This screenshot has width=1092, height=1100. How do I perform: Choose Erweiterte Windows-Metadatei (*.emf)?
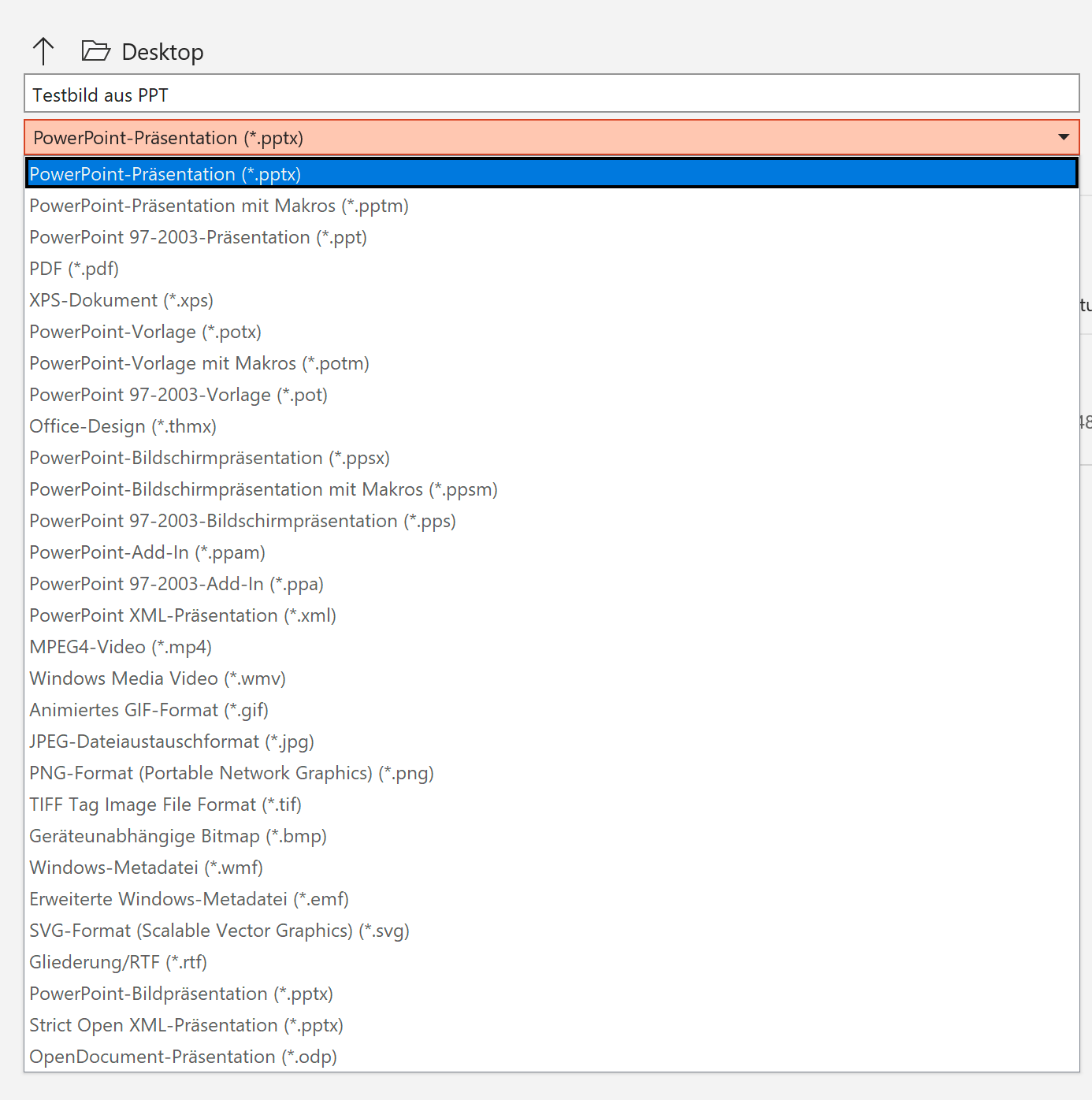click(552, 899)
